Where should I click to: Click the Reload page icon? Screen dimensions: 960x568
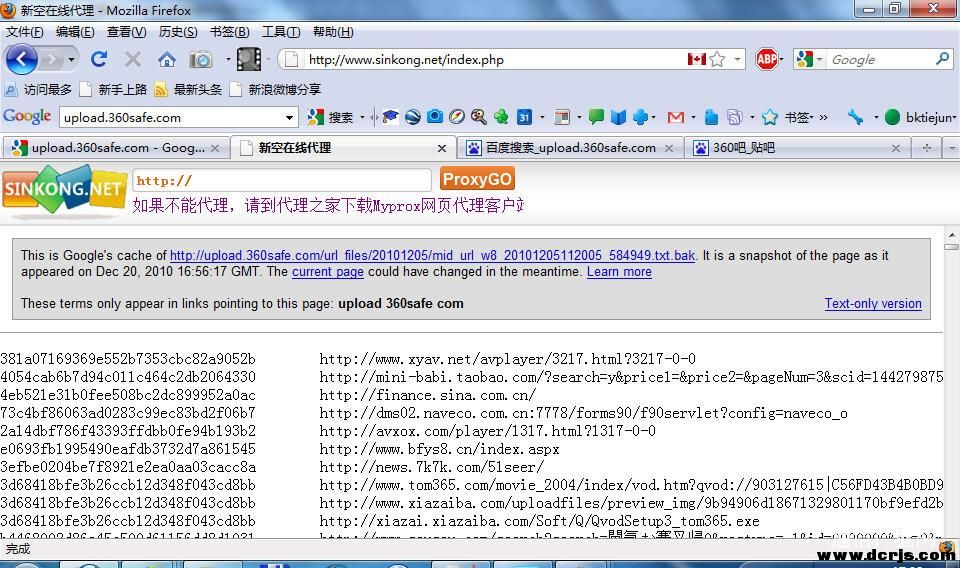coord(98,59)
